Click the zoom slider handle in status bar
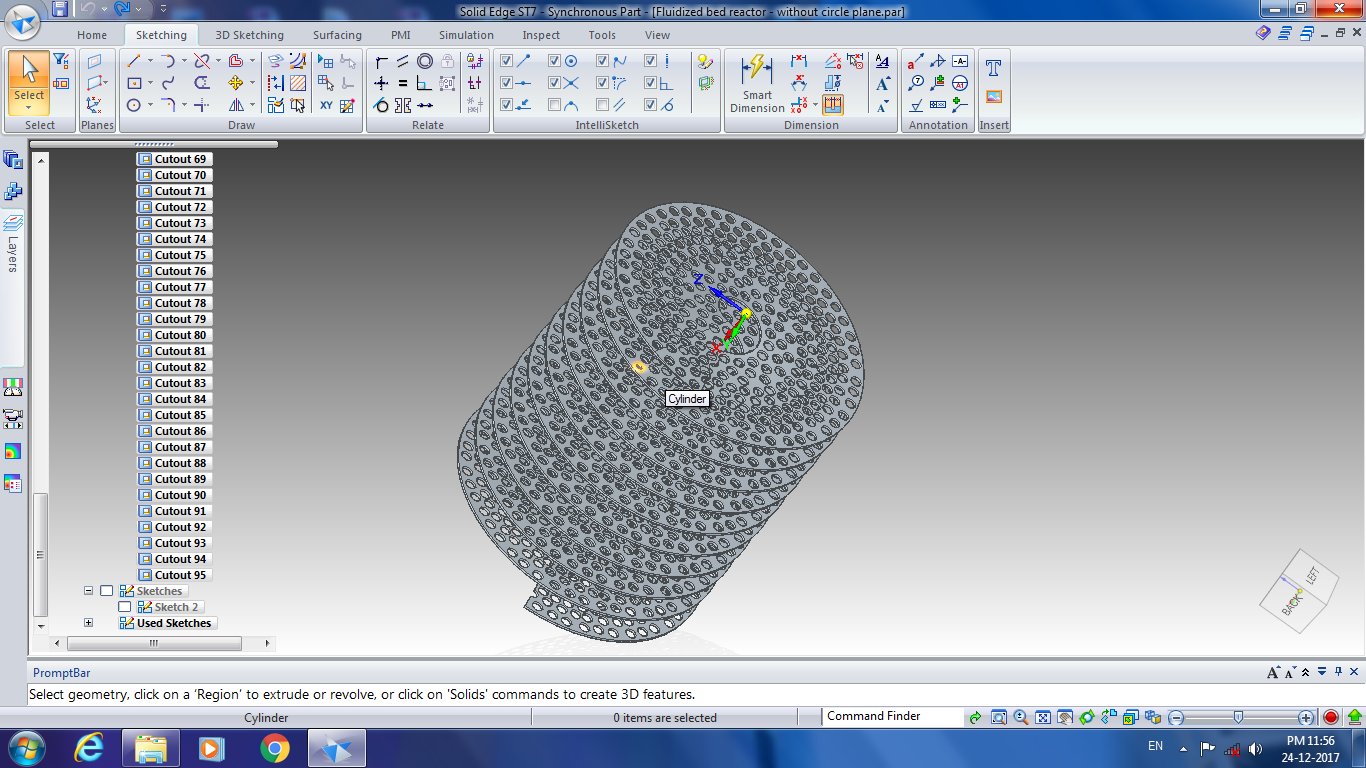This screenshot has height=768, width=1366. click(1238, 717)
